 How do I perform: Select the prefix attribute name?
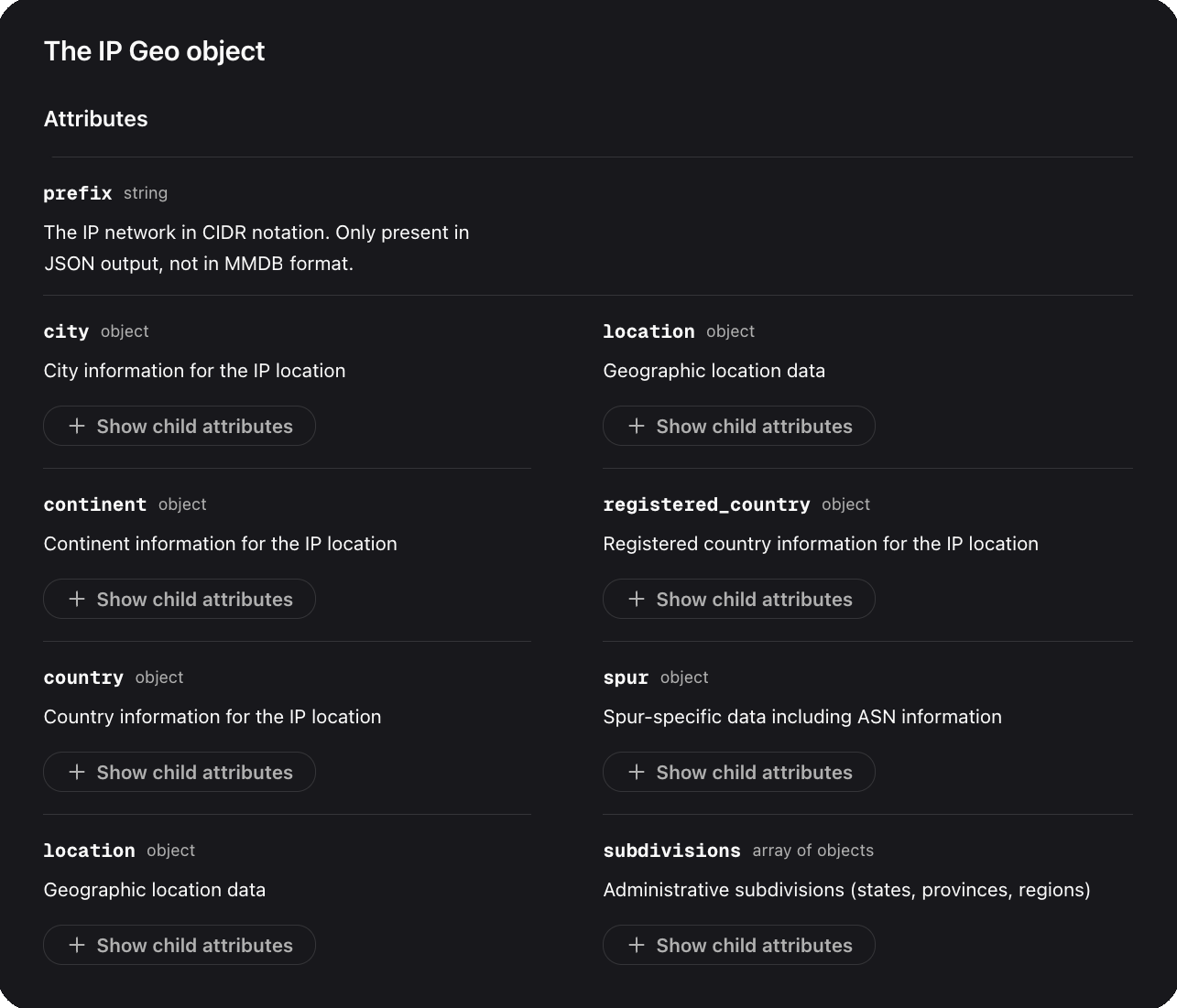(77, 193)
